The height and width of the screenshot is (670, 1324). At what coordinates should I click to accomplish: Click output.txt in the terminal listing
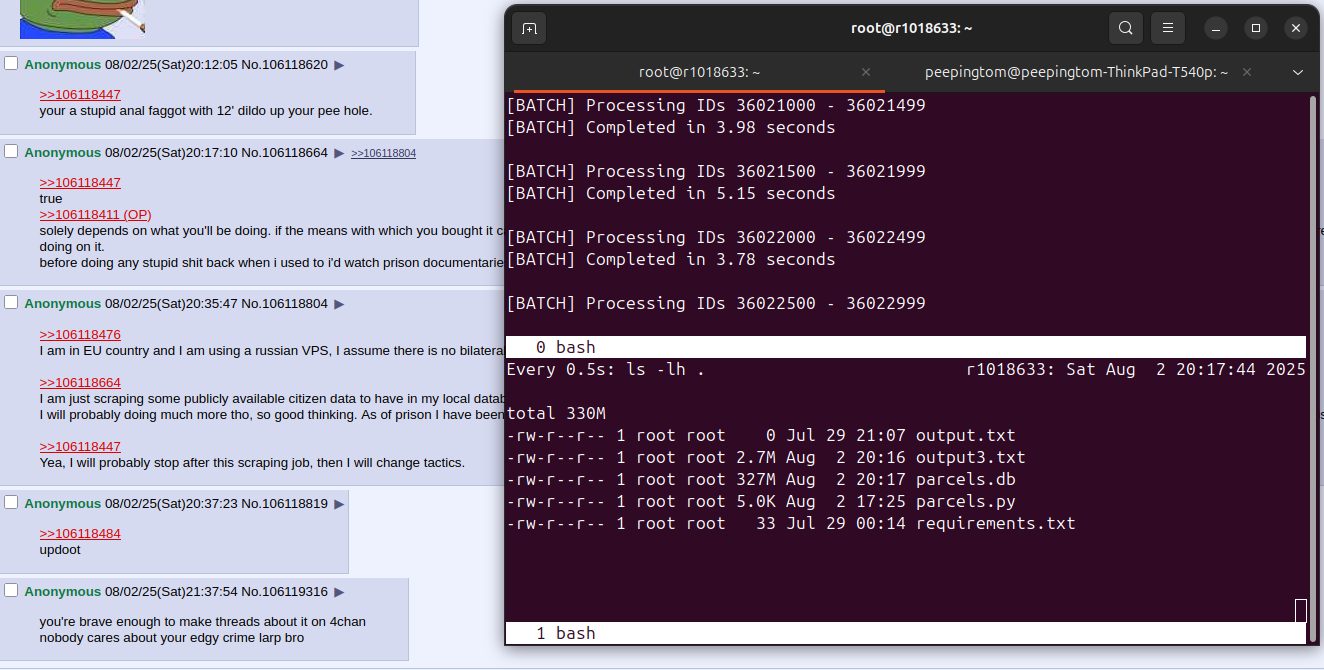966,436
